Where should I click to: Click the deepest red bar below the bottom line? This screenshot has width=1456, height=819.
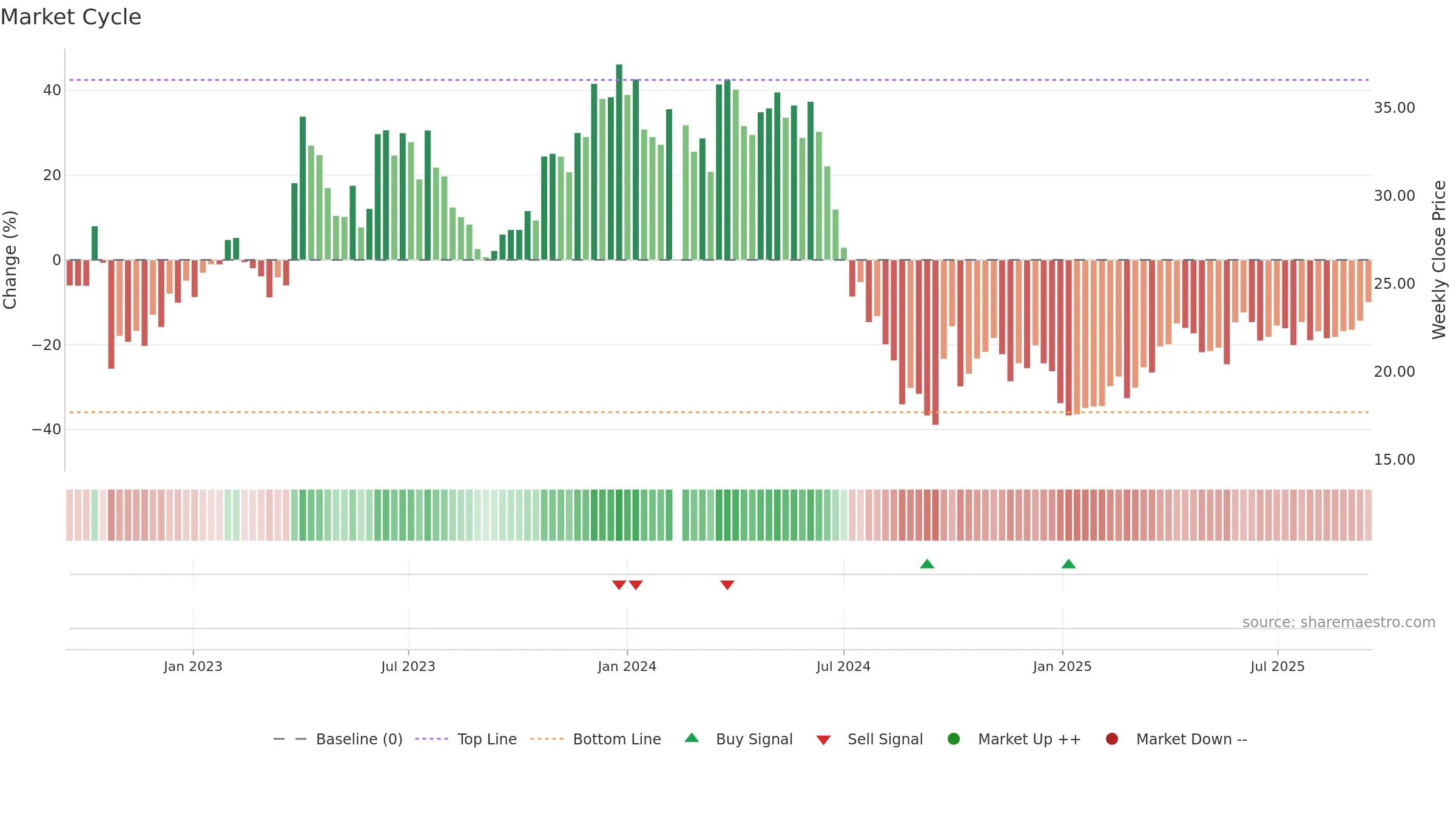(x=935, y=342)
